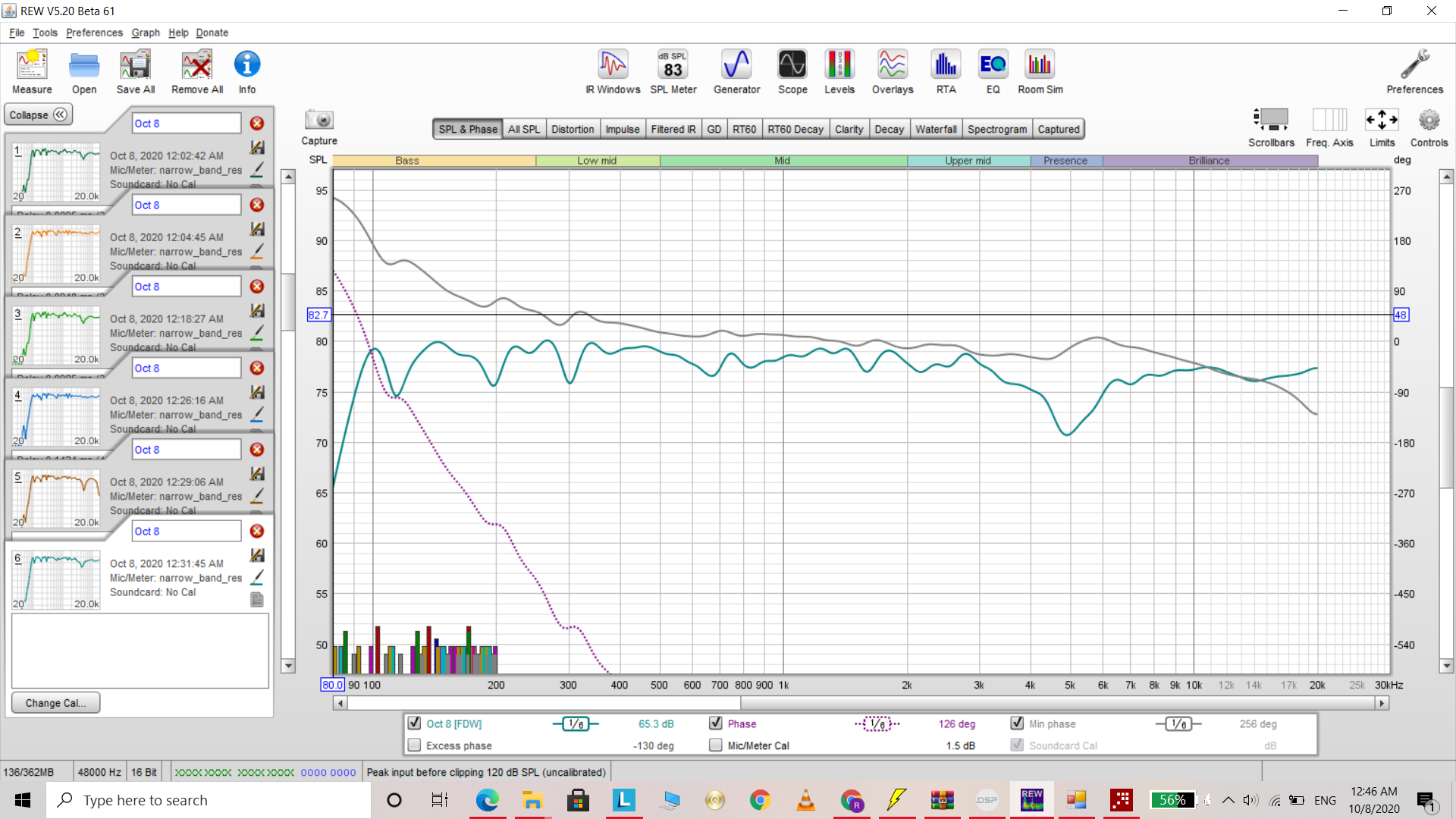Select measurement 5 thumbnail
This screenshot has width=1456, height=819.
[57, 498]
